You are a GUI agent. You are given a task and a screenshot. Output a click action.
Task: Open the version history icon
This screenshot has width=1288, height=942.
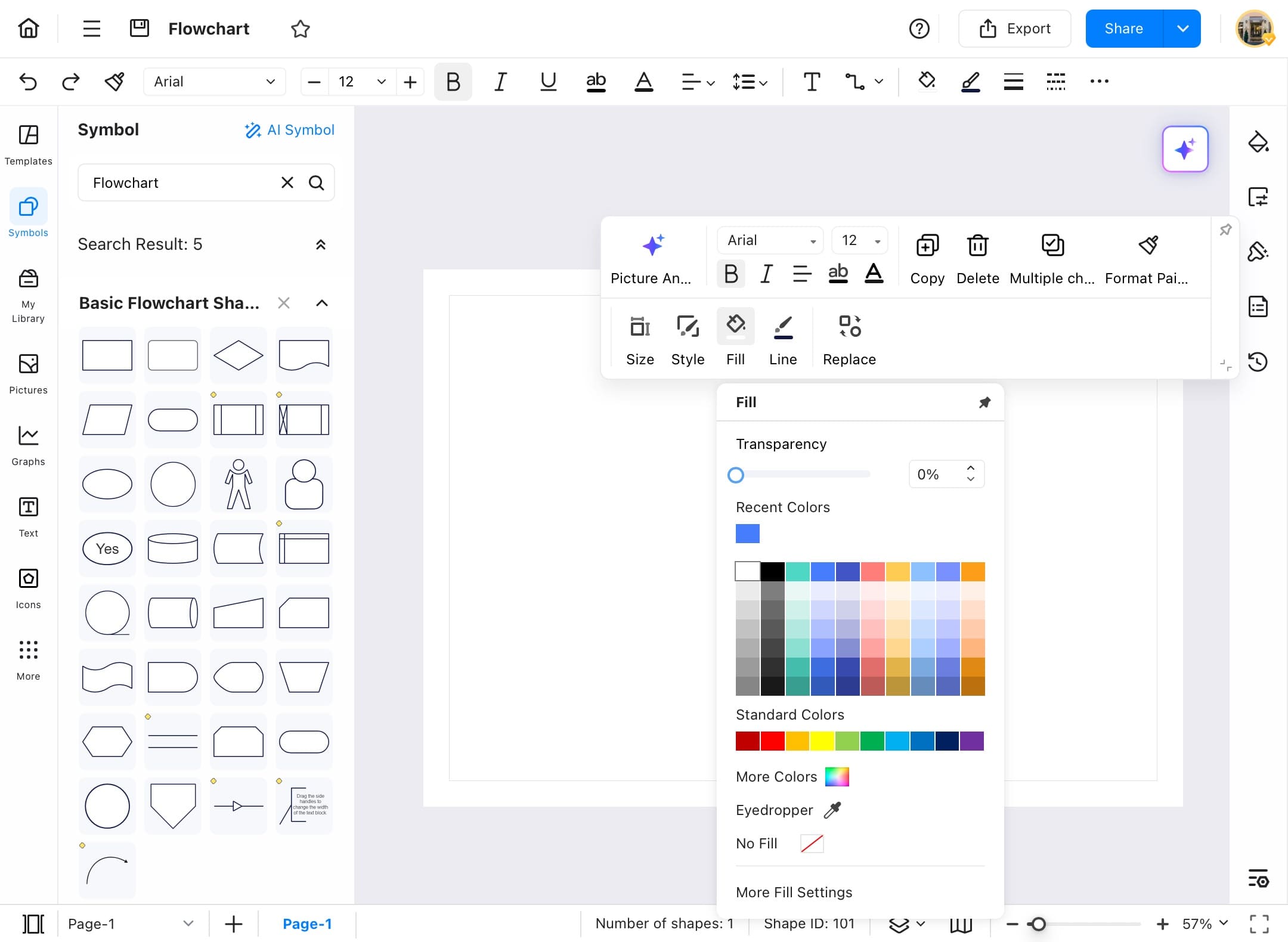1258,362
